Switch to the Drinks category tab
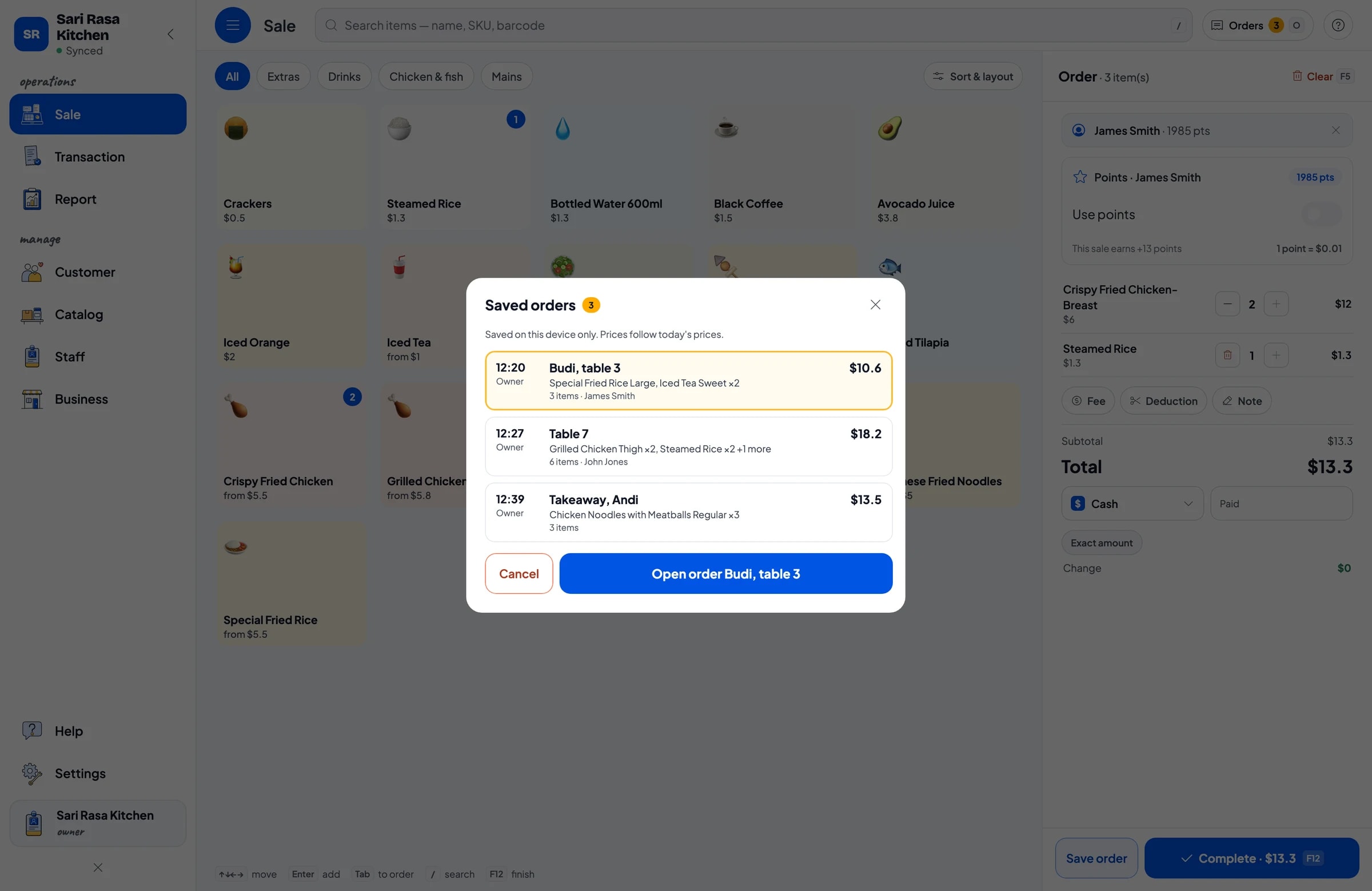Image resolution: width=1372 pixels, height=891 pixels. point(344,76)
